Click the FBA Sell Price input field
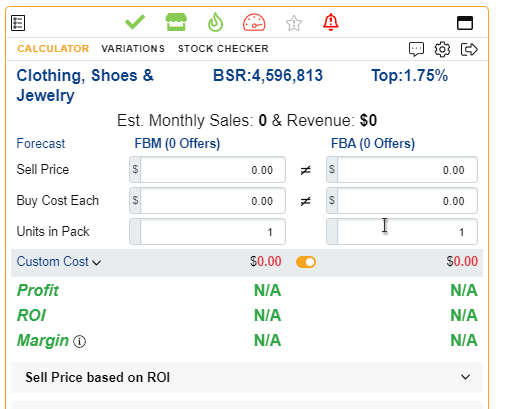 pos(402,169)
